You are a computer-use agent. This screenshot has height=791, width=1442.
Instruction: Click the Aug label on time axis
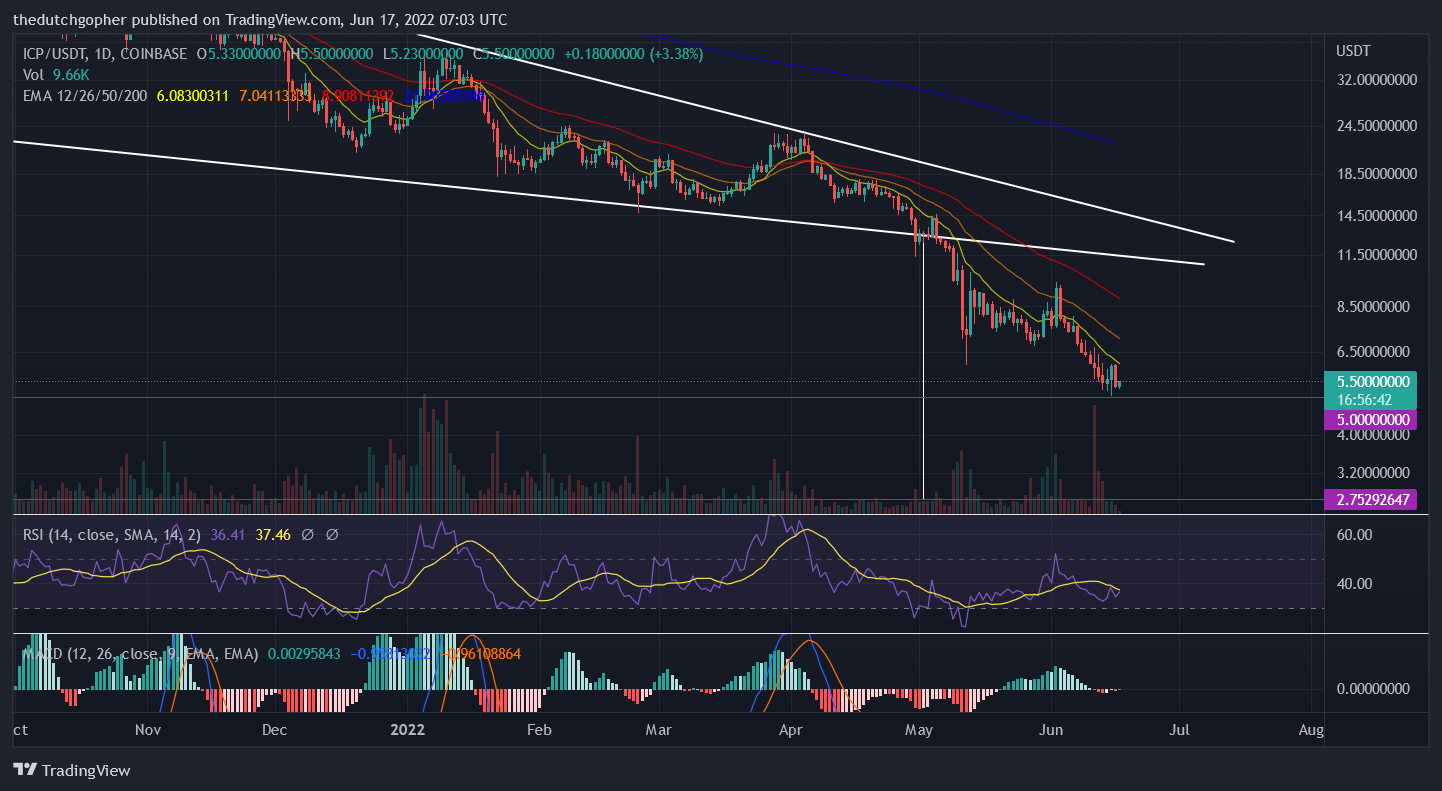click(1310, 731)
